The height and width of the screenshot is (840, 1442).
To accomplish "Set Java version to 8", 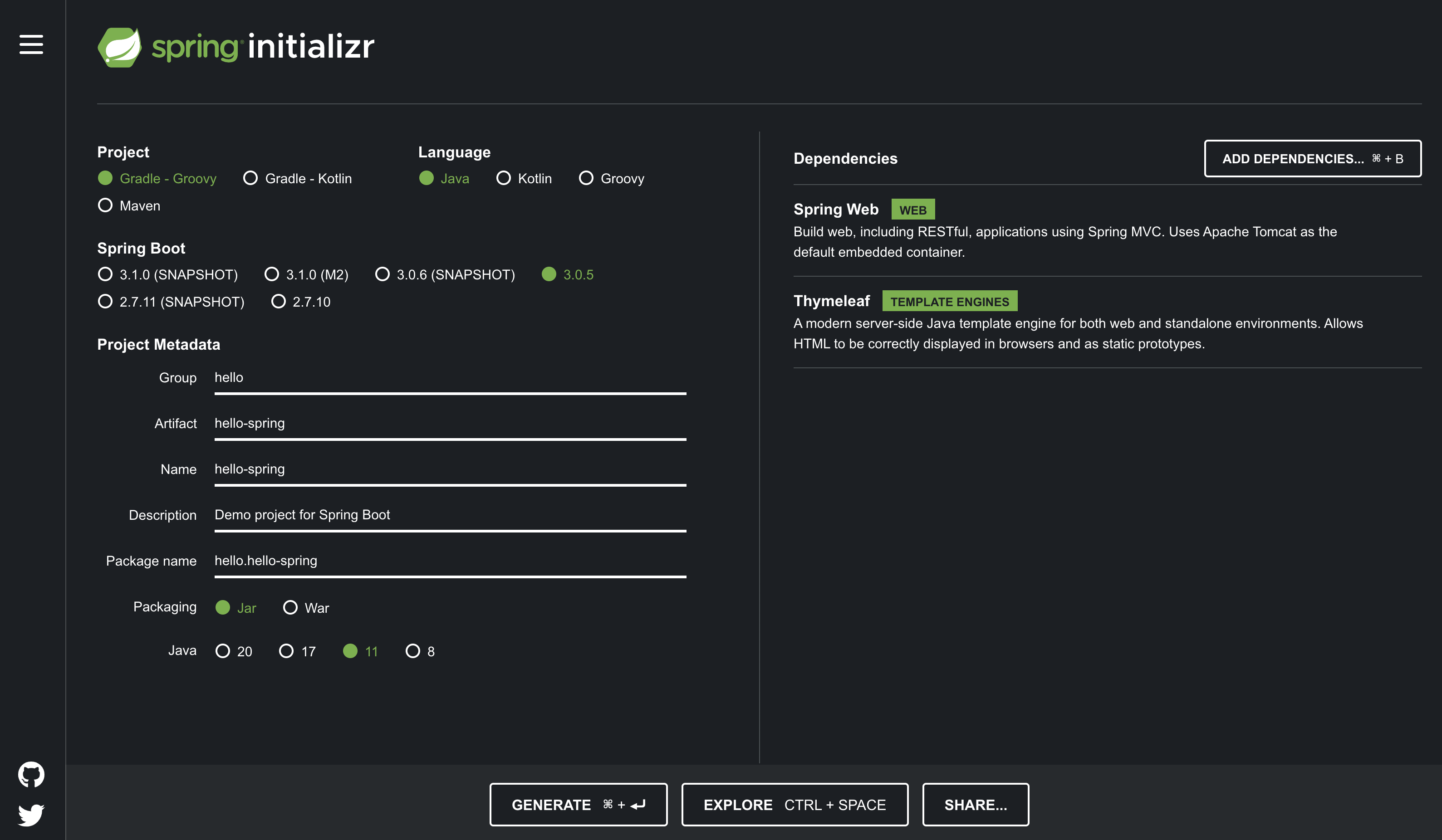I will click(x=412, y=651).
